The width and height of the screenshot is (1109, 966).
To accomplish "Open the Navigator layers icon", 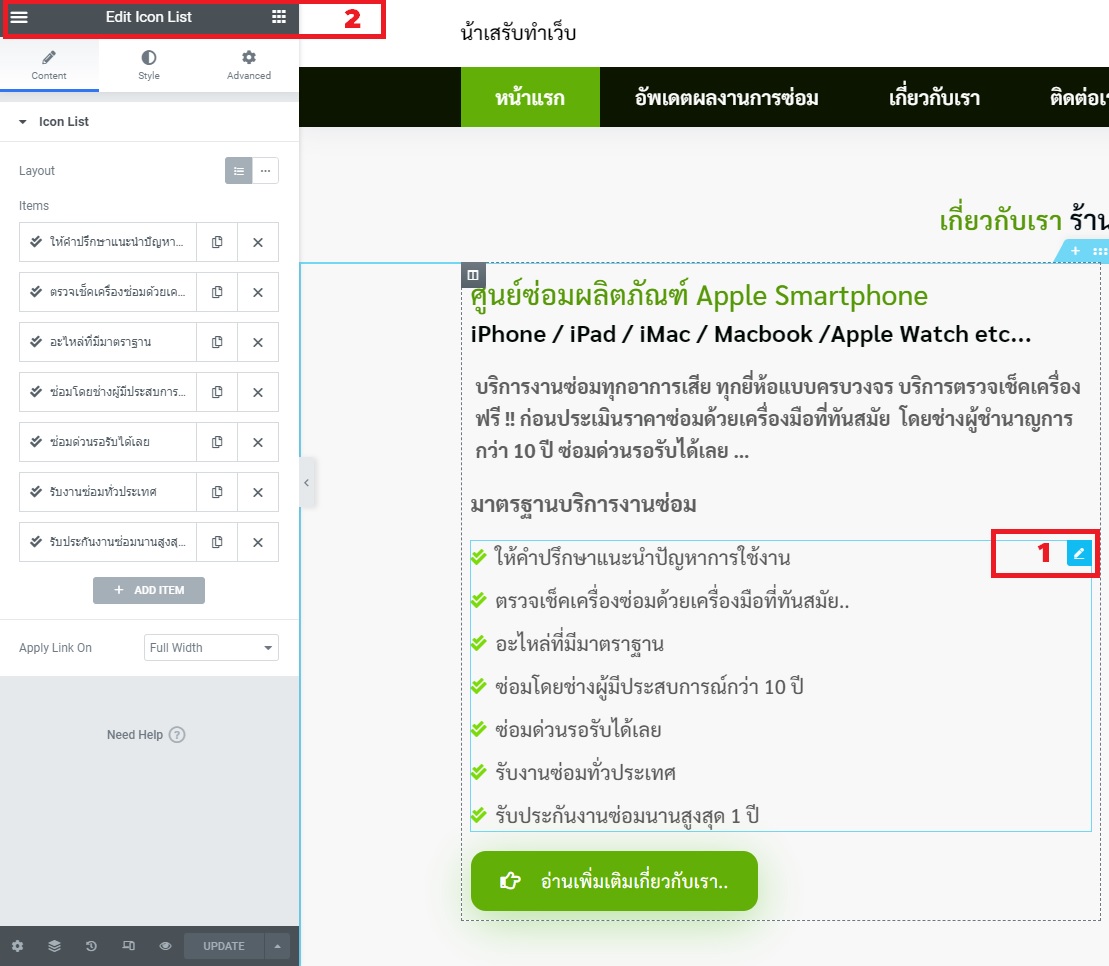I will pyautogui.click(x=54, y=946).
